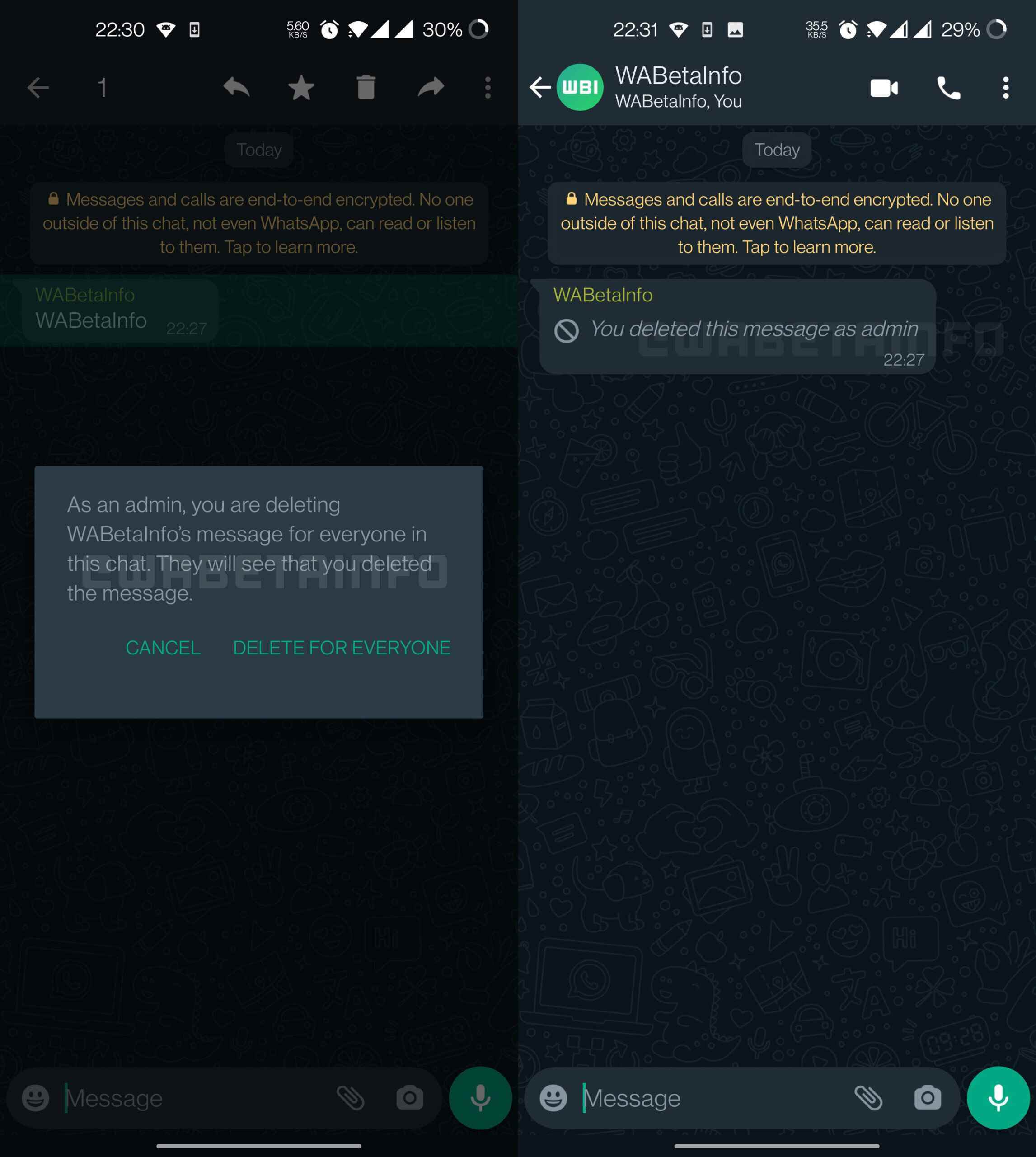Tap the end-to-end encryption notice

point(778,222)
